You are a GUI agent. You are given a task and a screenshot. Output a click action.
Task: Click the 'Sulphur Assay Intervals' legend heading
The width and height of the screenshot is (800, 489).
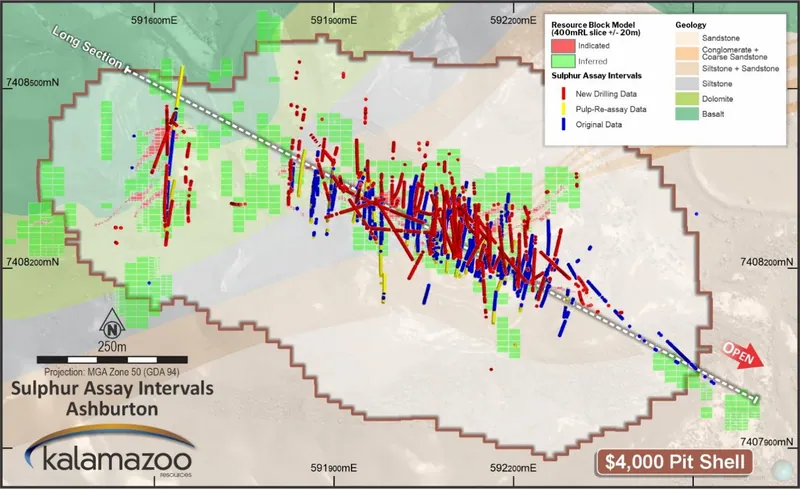[596, 76]
